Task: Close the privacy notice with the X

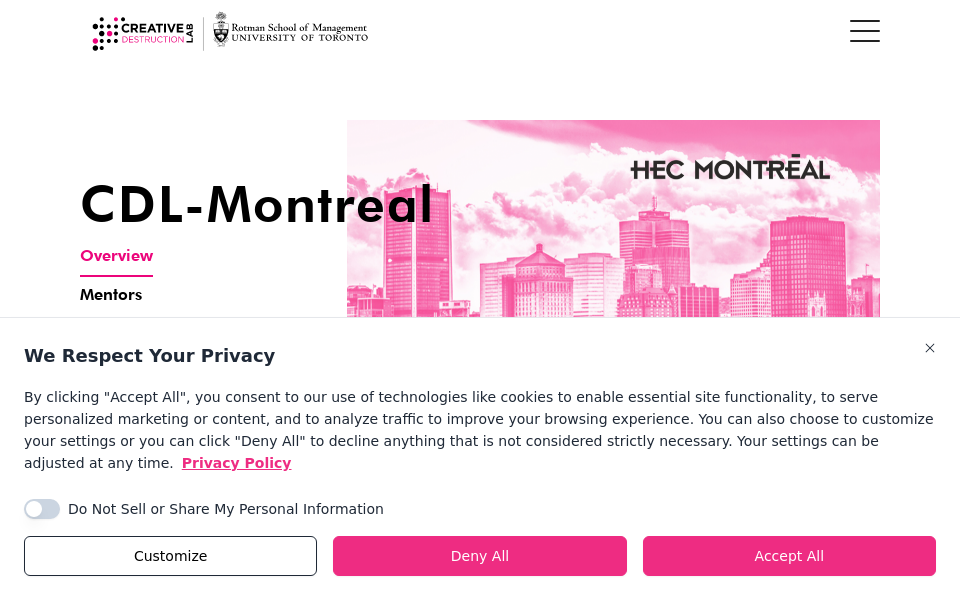Action: click(x=930, y=348)
